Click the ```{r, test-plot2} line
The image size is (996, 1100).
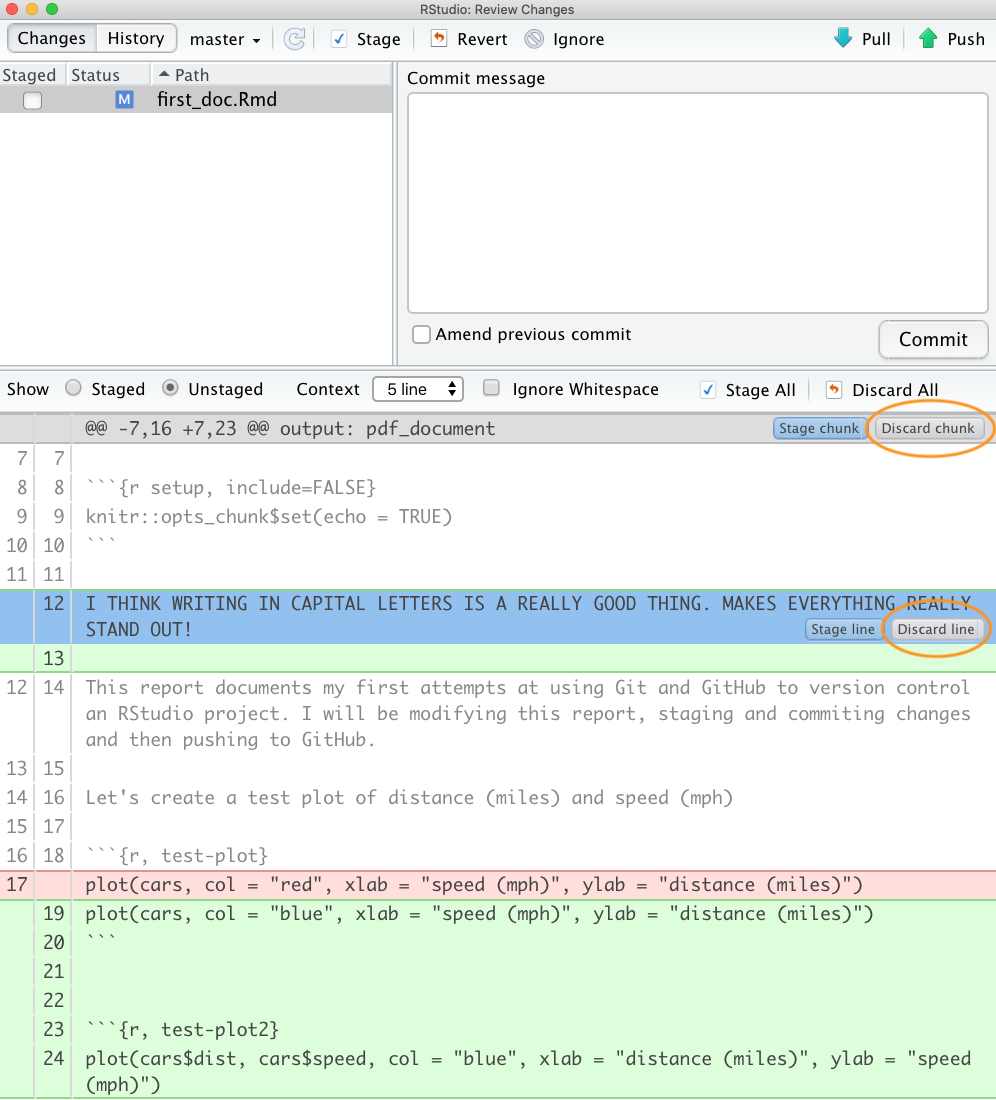tap(182, 1030)
